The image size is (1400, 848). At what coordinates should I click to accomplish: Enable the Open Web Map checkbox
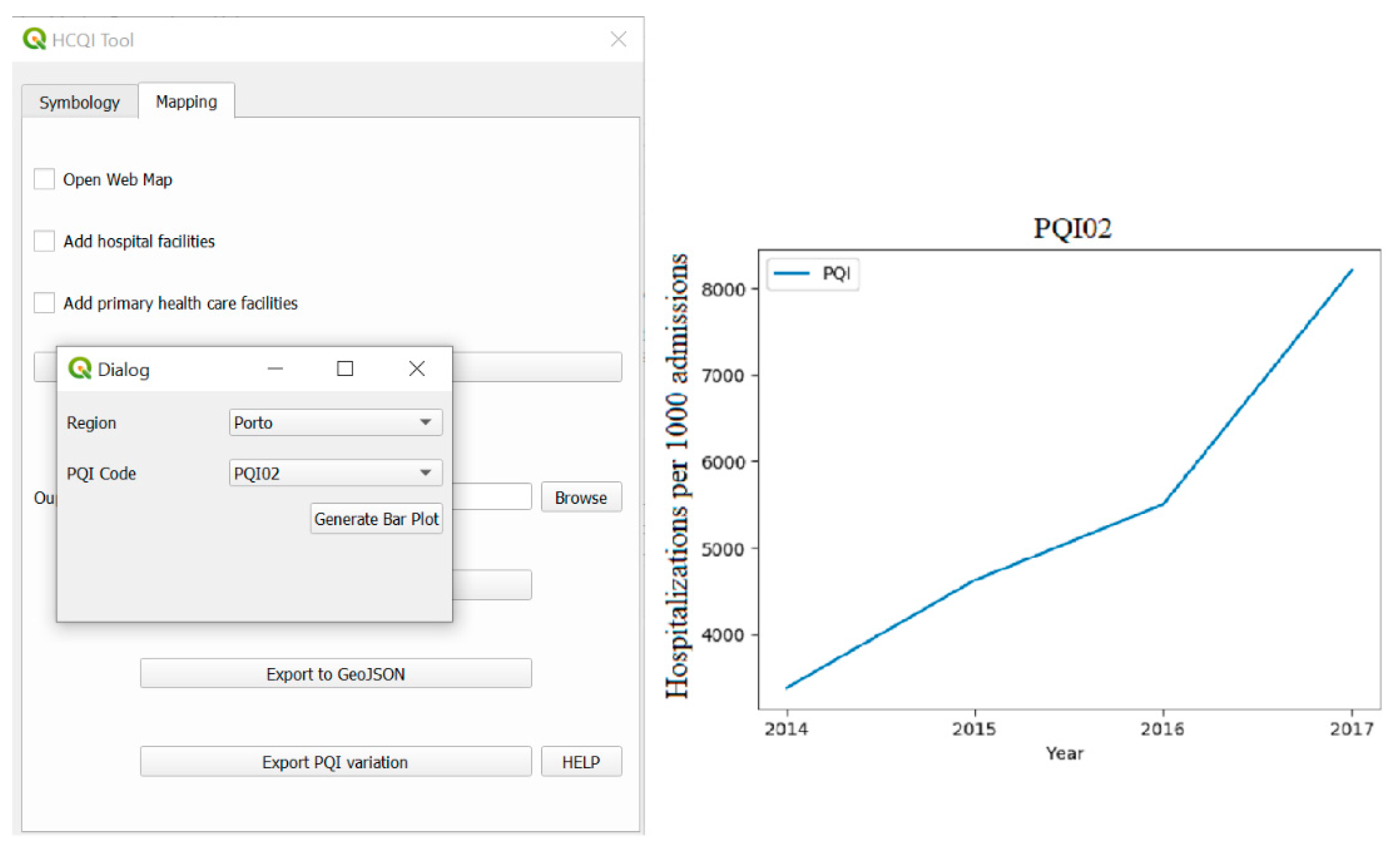tap(45, 179)
